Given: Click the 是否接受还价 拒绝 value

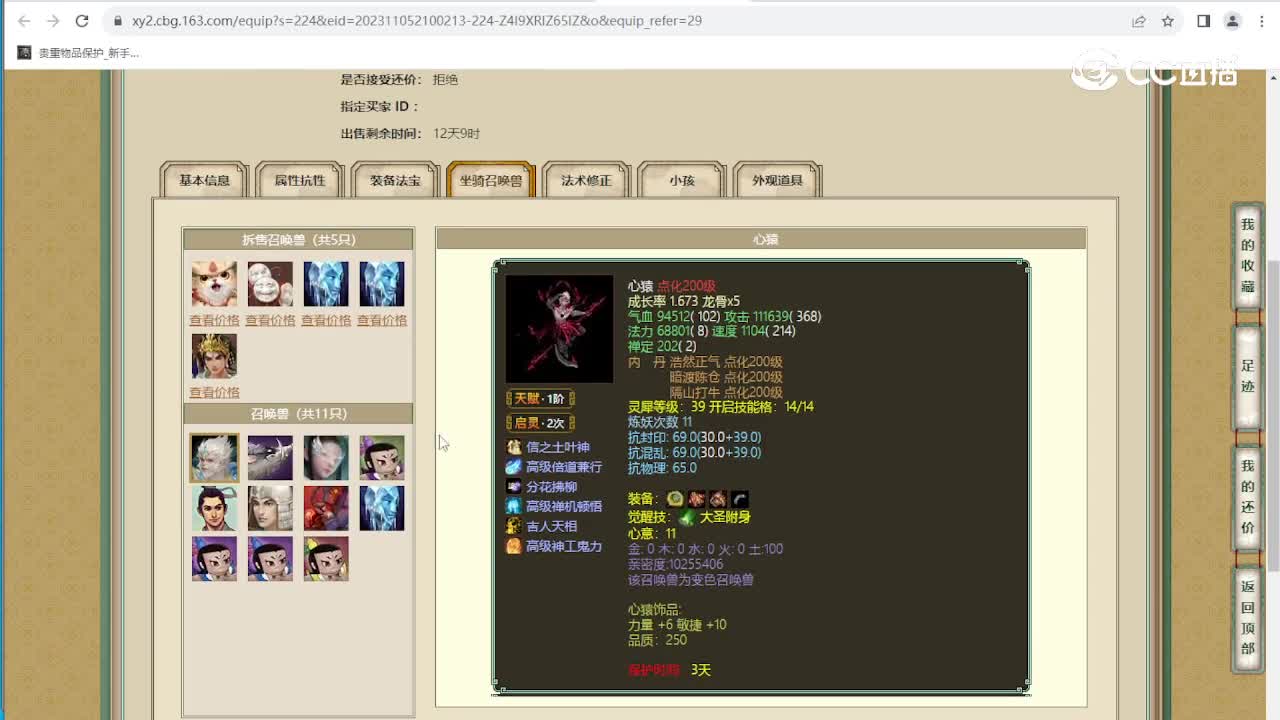Looking at the screenshot, I should 445,80.
